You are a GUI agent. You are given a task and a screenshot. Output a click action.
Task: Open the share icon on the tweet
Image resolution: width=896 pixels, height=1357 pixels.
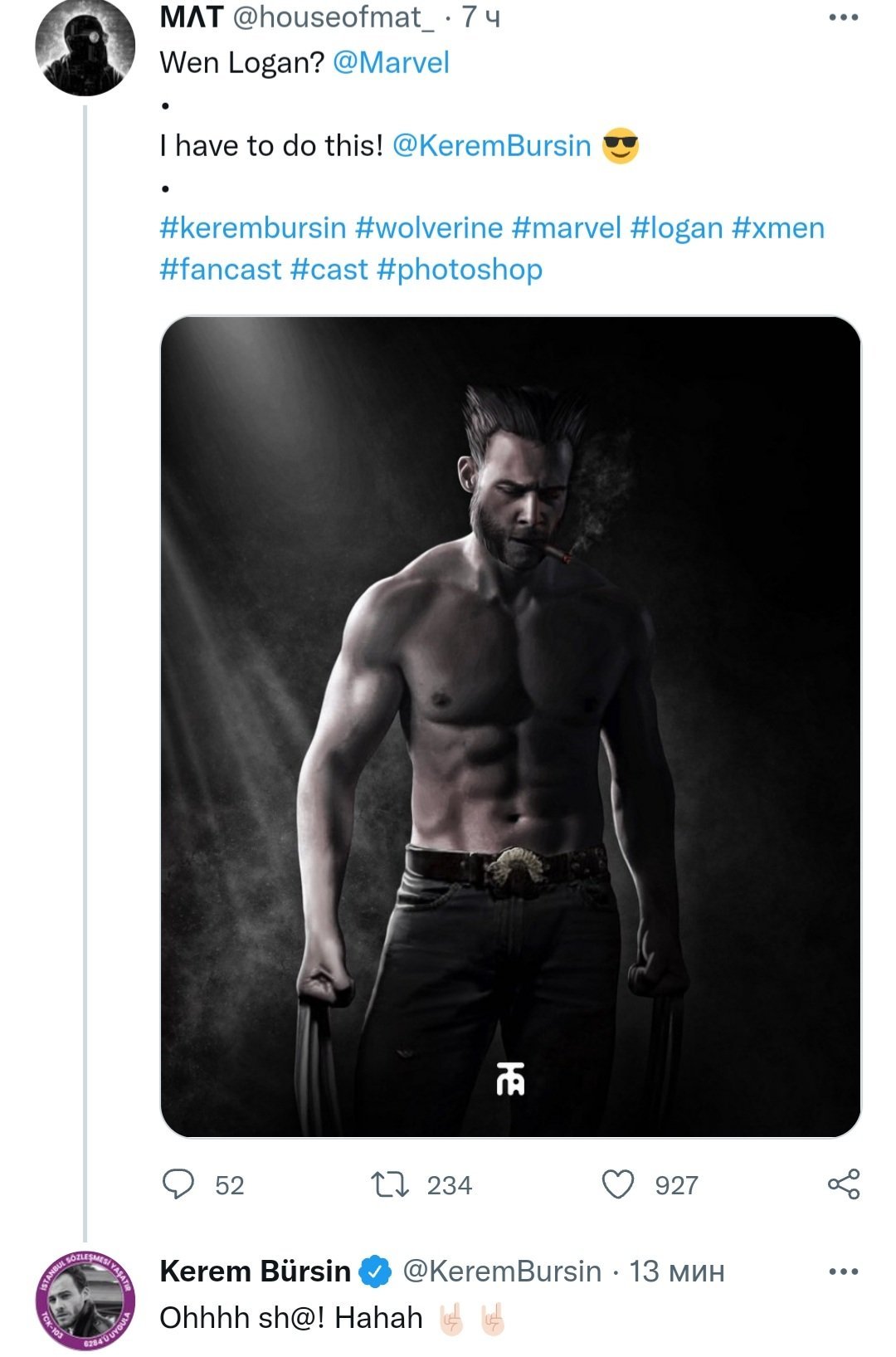pos(844,1184)
